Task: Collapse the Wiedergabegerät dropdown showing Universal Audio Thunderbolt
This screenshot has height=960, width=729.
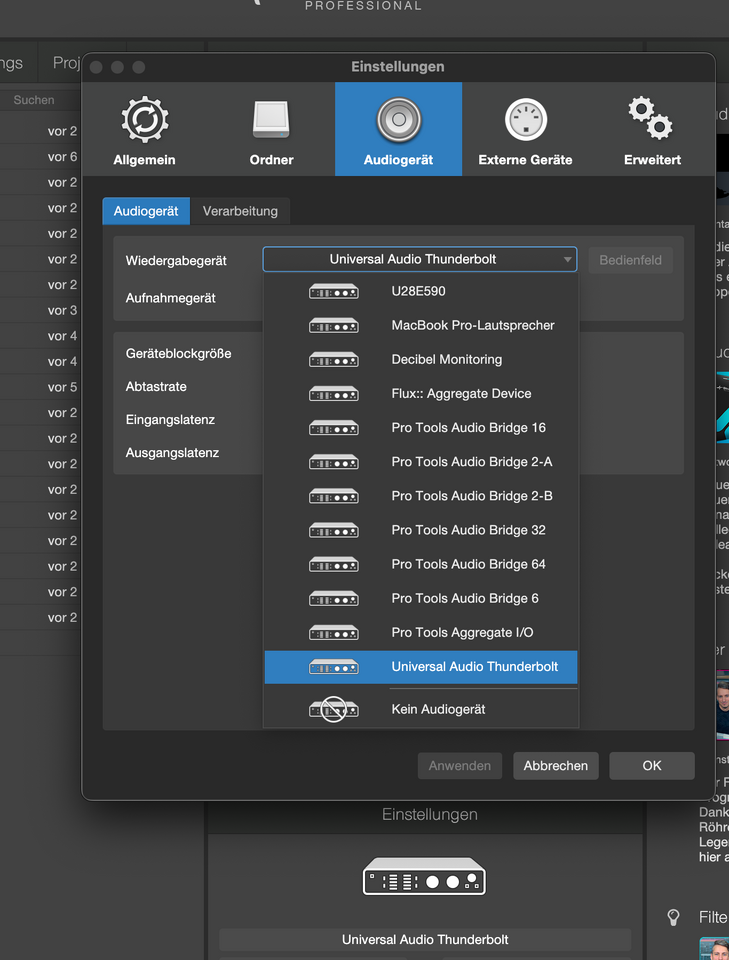Action: click(420, 260)
